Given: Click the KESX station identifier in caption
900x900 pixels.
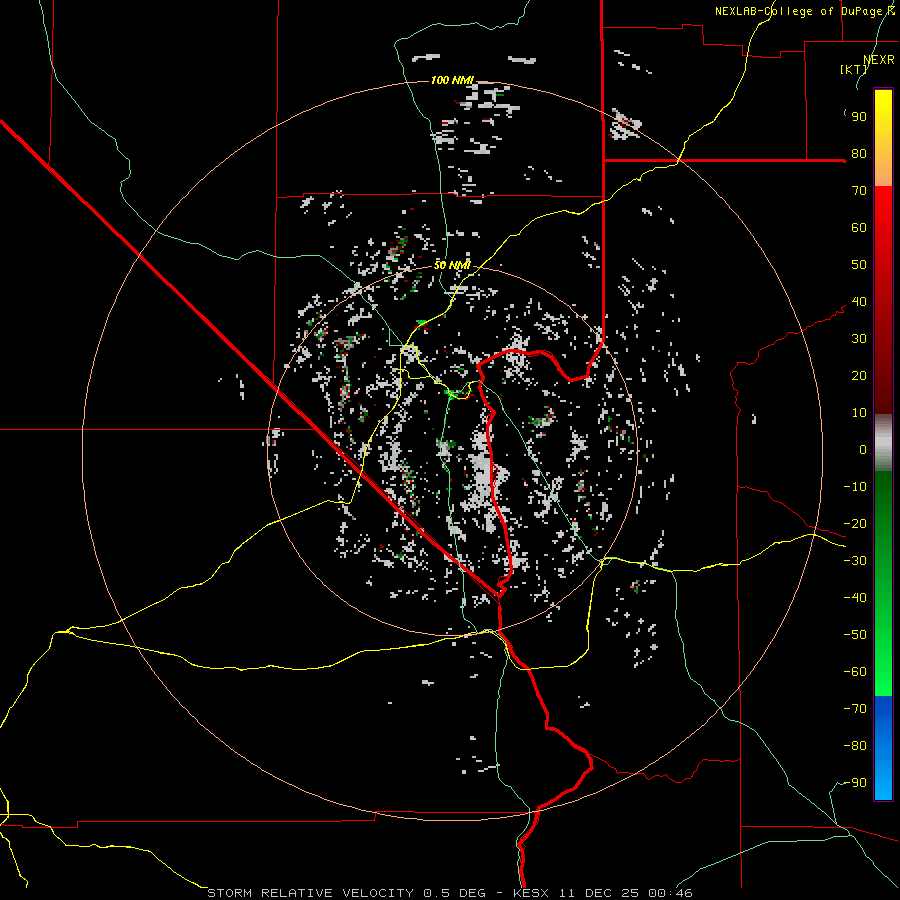Looking at the screenshot, I should click(531, 893).
